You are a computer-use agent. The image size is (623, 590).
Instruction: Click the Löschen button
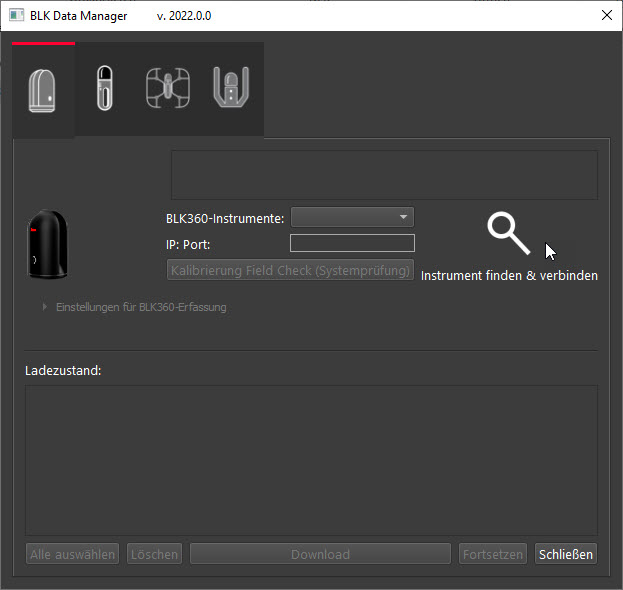[154, 554]
